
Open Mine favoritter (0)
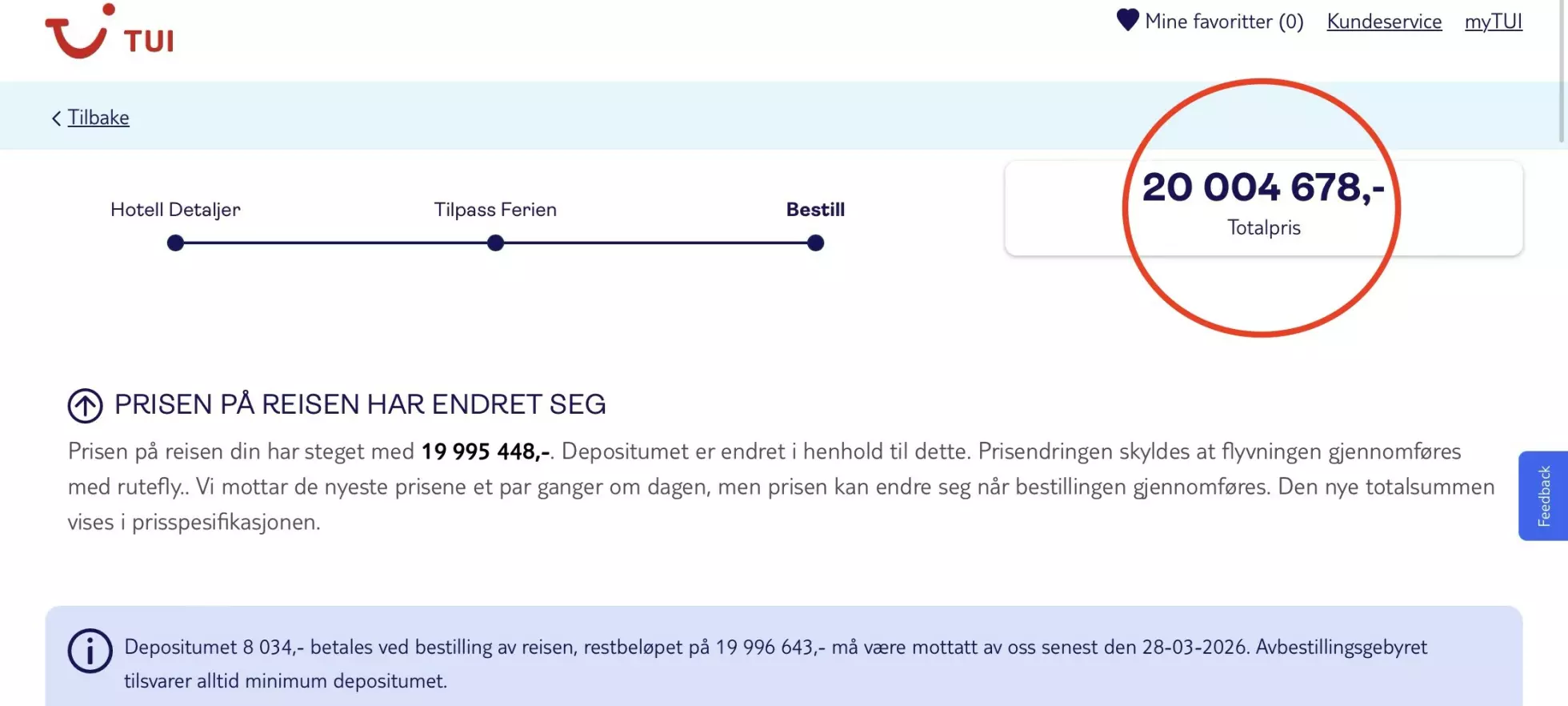pyautogui.click(x=1223, y=22)
